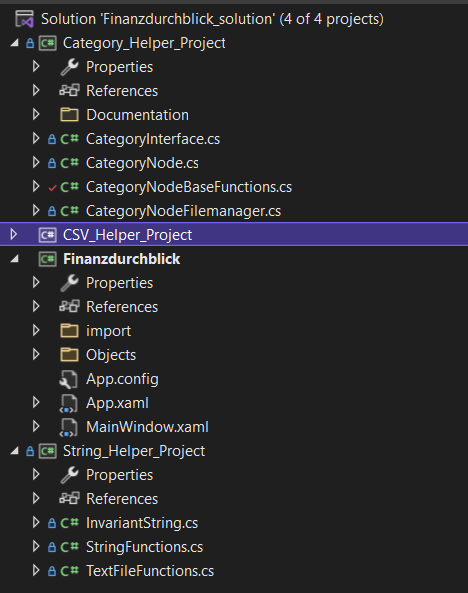Select TextFileFunctions.cs file
This screenshot has height=593, width=468.
pyautogui.click(x=150, y=571)
